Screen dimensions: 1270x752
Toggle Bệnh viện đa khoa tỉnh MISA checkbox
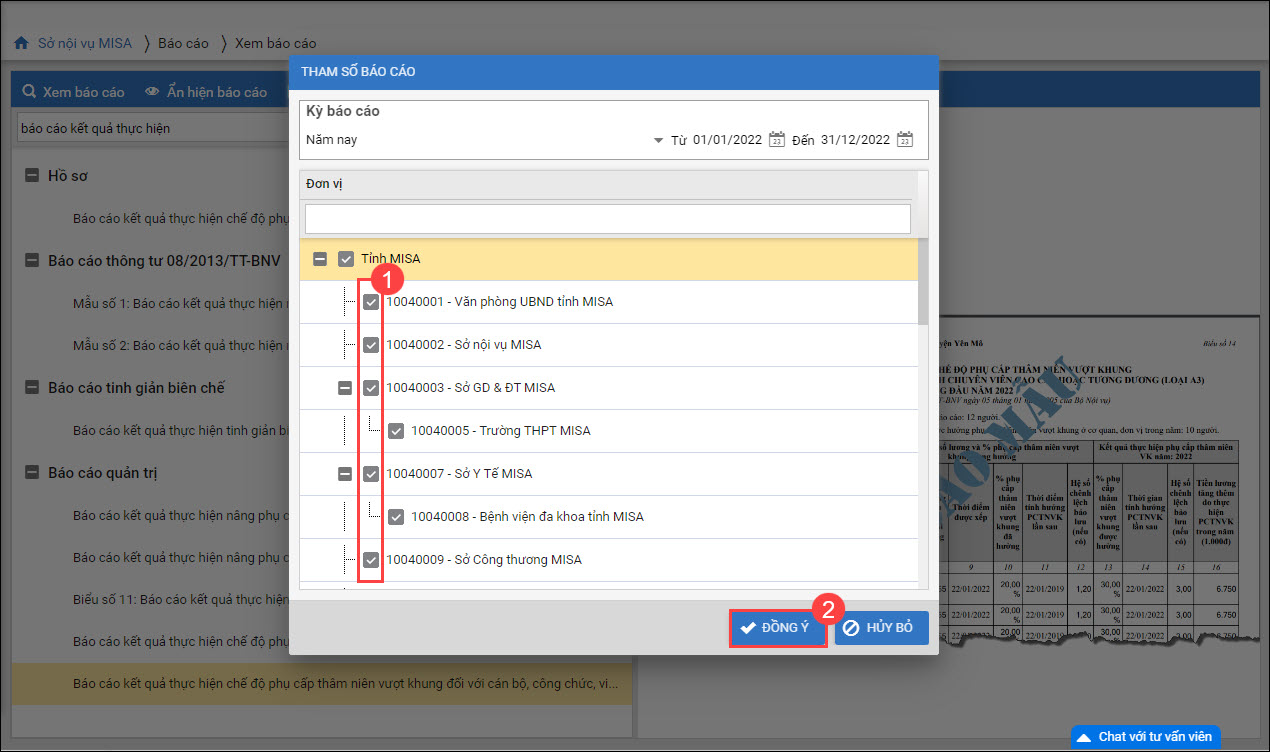point(396,517)
